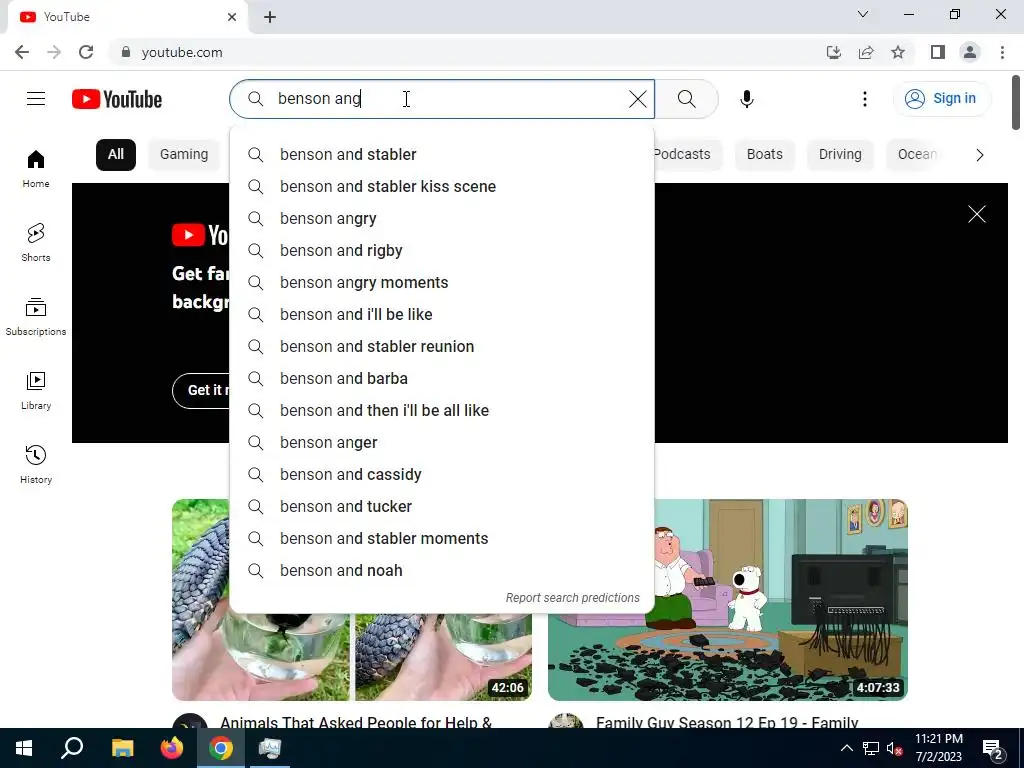Open Subscriptions in the sidebar

(36, 316)
